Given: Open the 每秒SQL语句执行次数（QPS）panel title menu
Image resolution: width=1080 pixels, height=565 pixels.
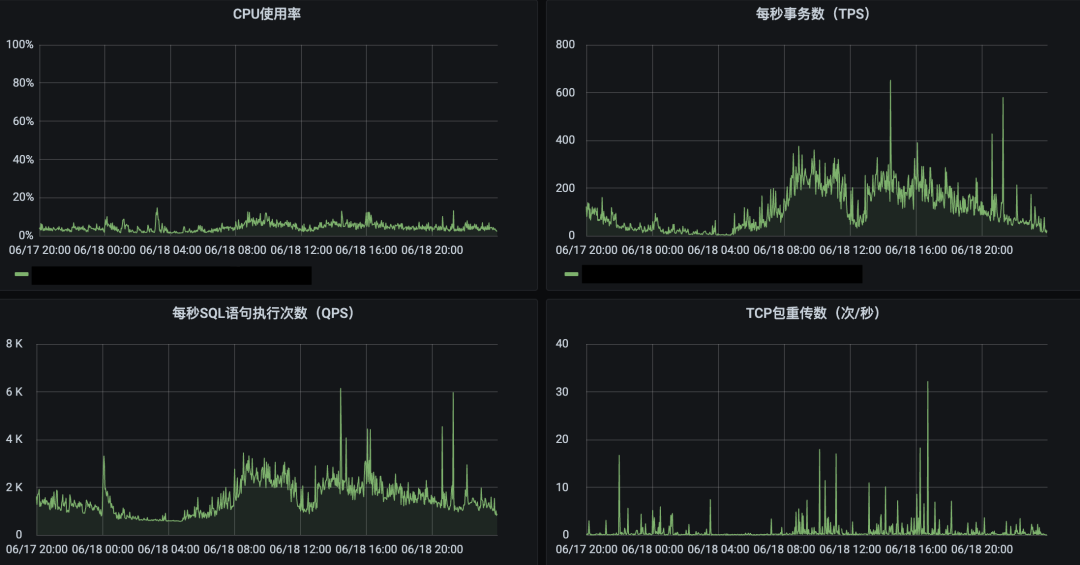Looking at the screenshot, I should [263, 314].
